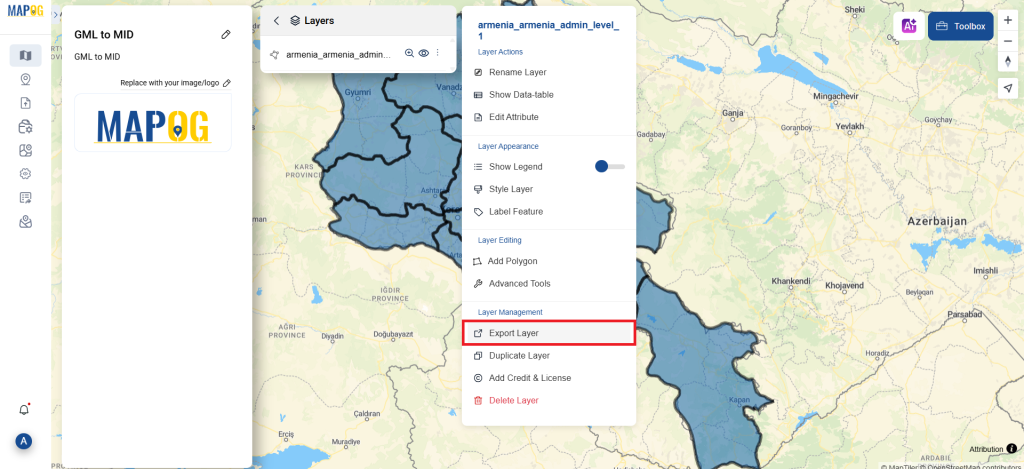Viewport: 1024px width, 469px height.
Task: Open notifications bell in left sidebar
Action: (x=24, y=410)
